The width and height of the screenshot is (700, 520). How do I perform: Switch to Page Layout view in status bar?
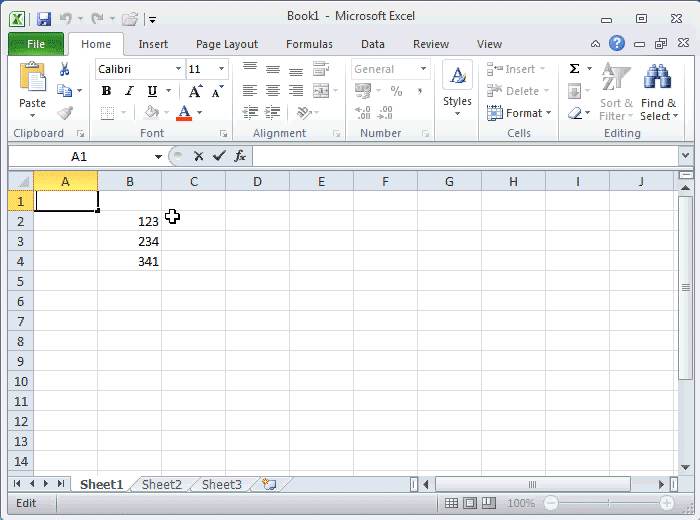coord(471,503)
